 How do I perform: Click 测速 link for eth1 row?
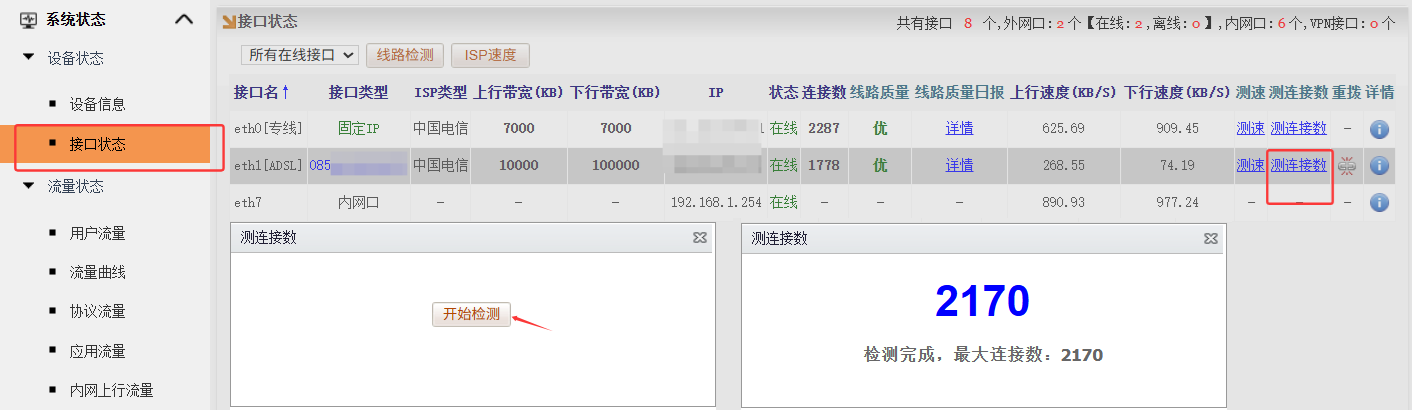coord(1250,166)
